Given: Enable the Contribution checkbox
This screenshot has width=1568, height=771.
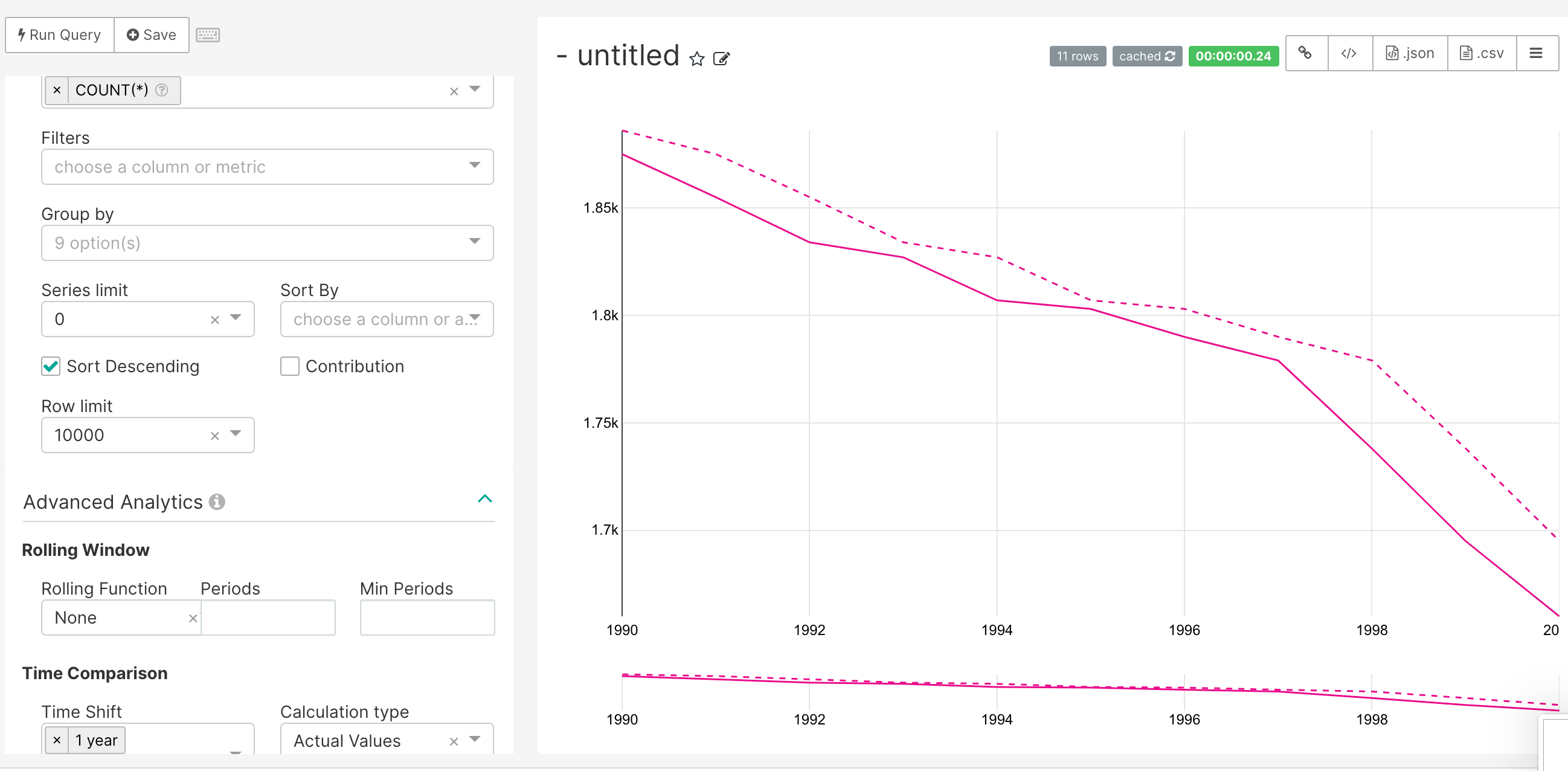Looking at the screenshot, I should tap(290, 366).
